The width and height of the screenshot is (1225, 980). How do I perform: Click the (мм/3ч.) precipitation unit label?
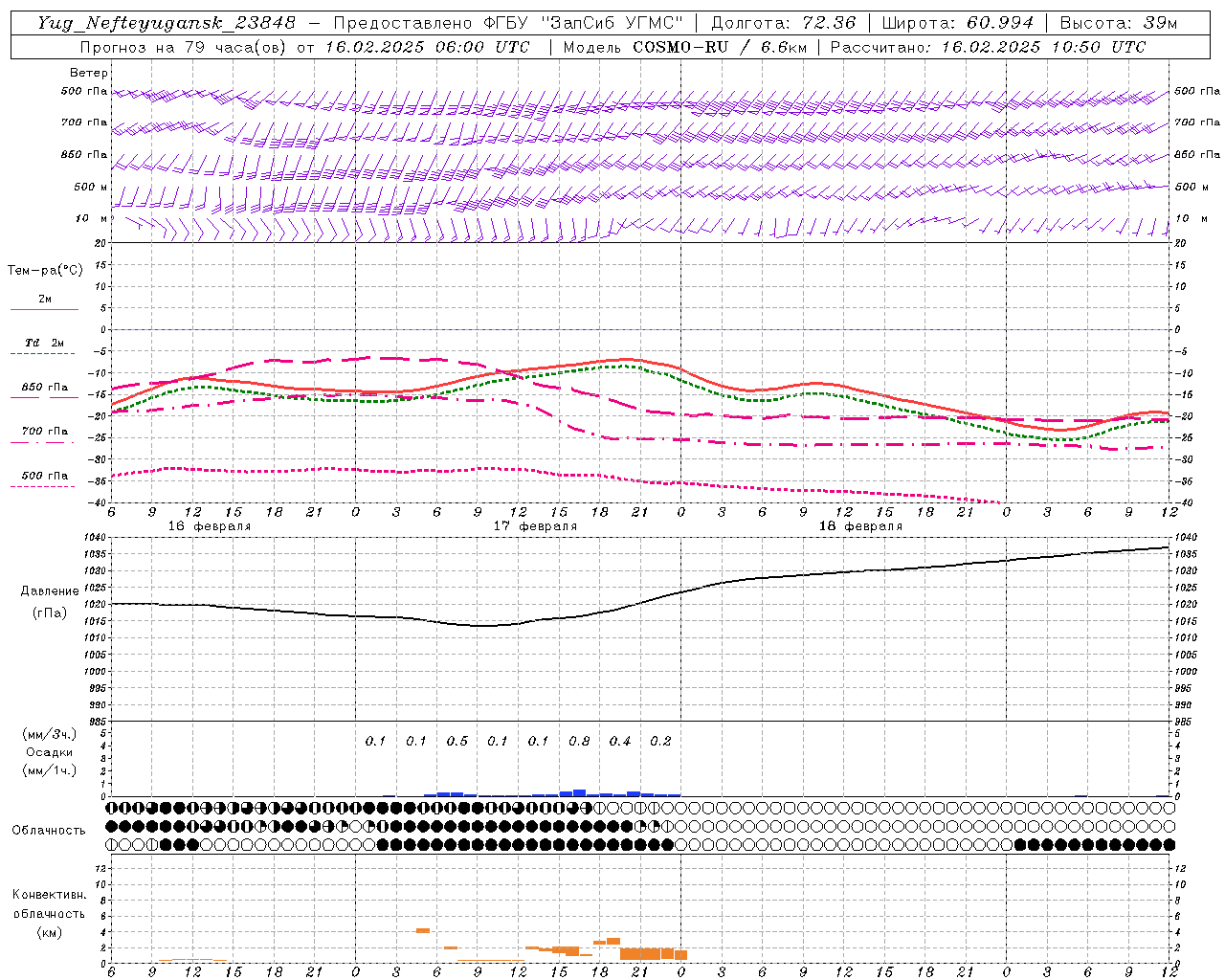pos(50,734)
